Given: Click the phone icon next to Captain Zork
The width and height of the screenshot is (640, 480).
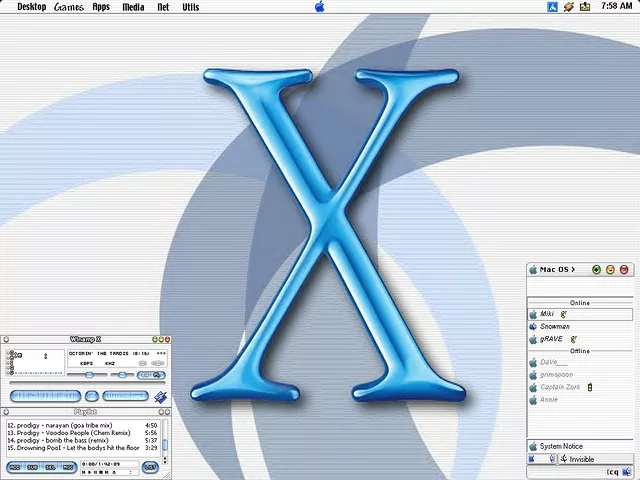Looking at the screenshot, I should coord(590,387).
